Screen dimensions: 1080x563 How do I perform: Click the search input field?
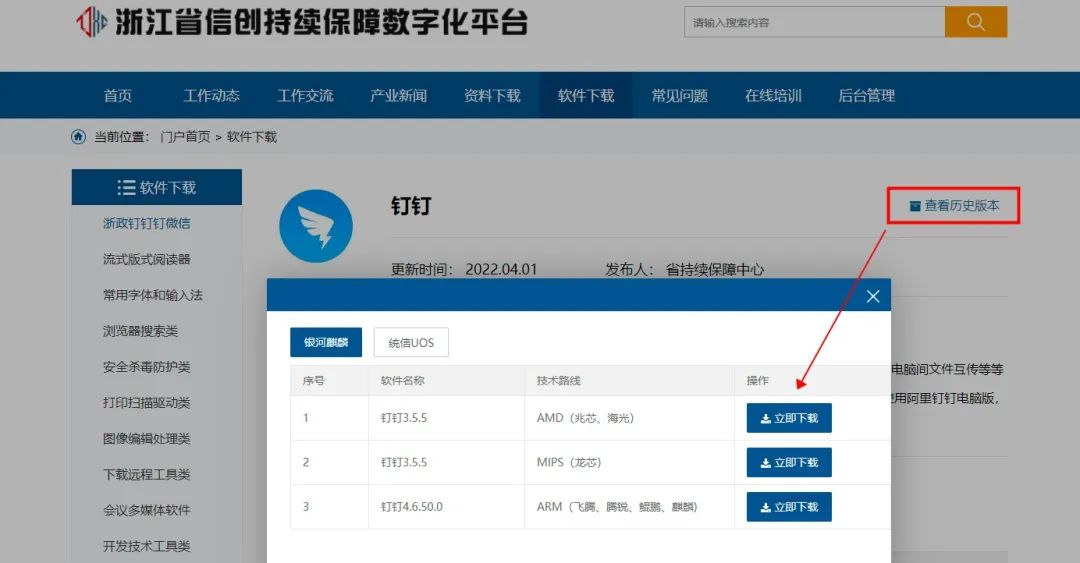click(814, 22)
